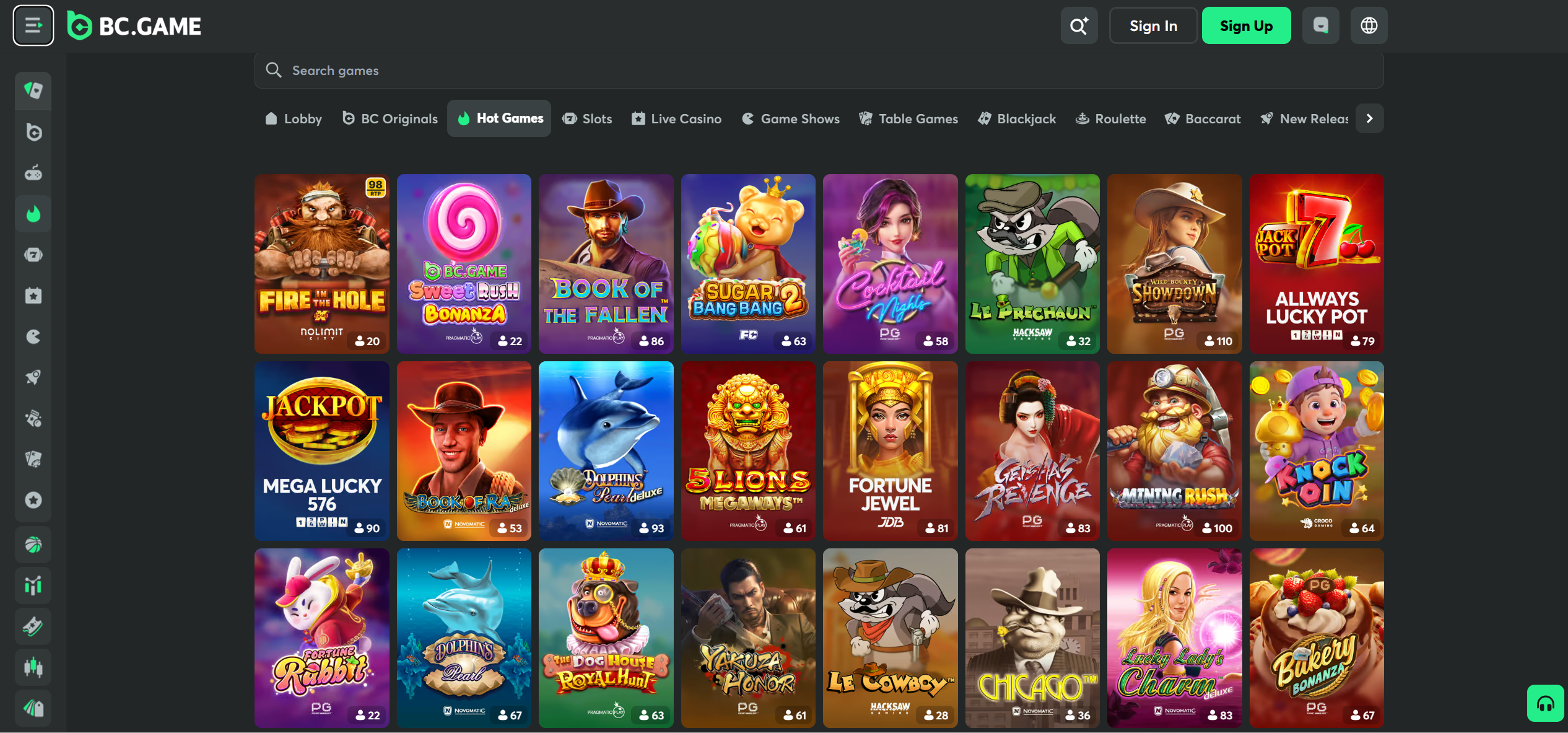Open the search icon in header
Image resolution: width=1568 pixels, height=733 pixels.
[1079, 25]
